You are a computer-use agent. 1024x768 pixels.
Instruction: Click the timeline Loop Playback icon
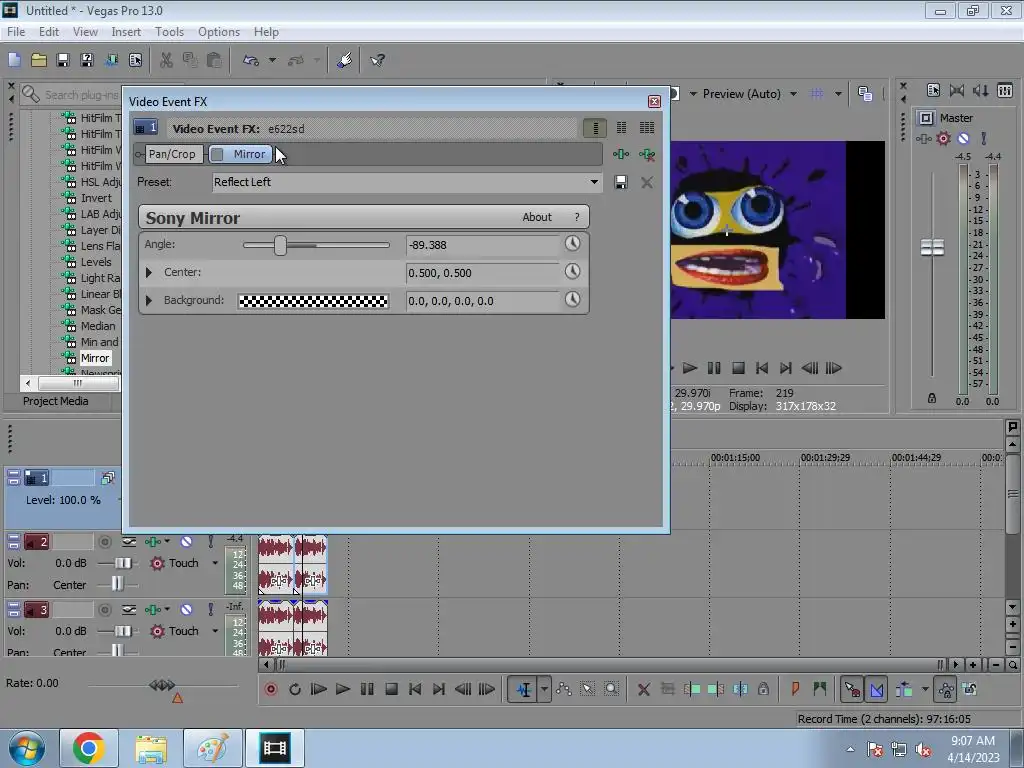[x=295, y=689]
